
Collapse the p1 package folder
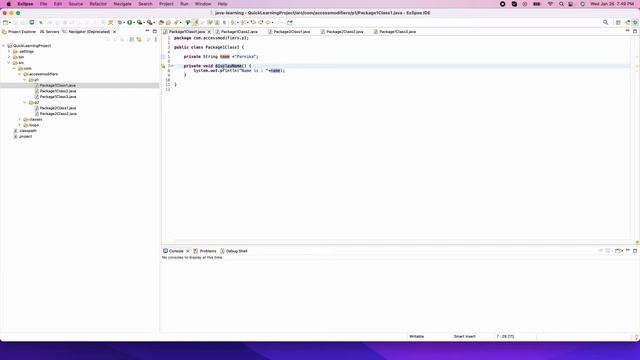coord(25,80)
